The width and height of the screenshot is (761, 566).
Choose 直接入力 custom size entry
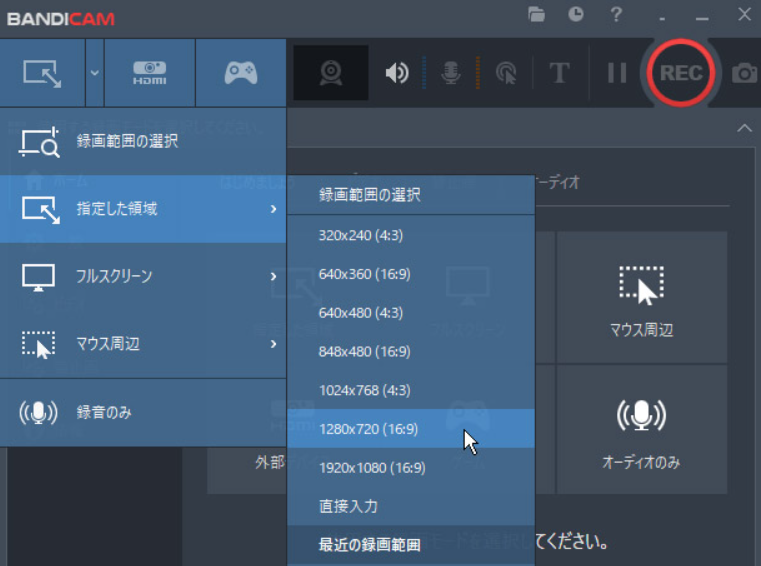click(411, 506)
